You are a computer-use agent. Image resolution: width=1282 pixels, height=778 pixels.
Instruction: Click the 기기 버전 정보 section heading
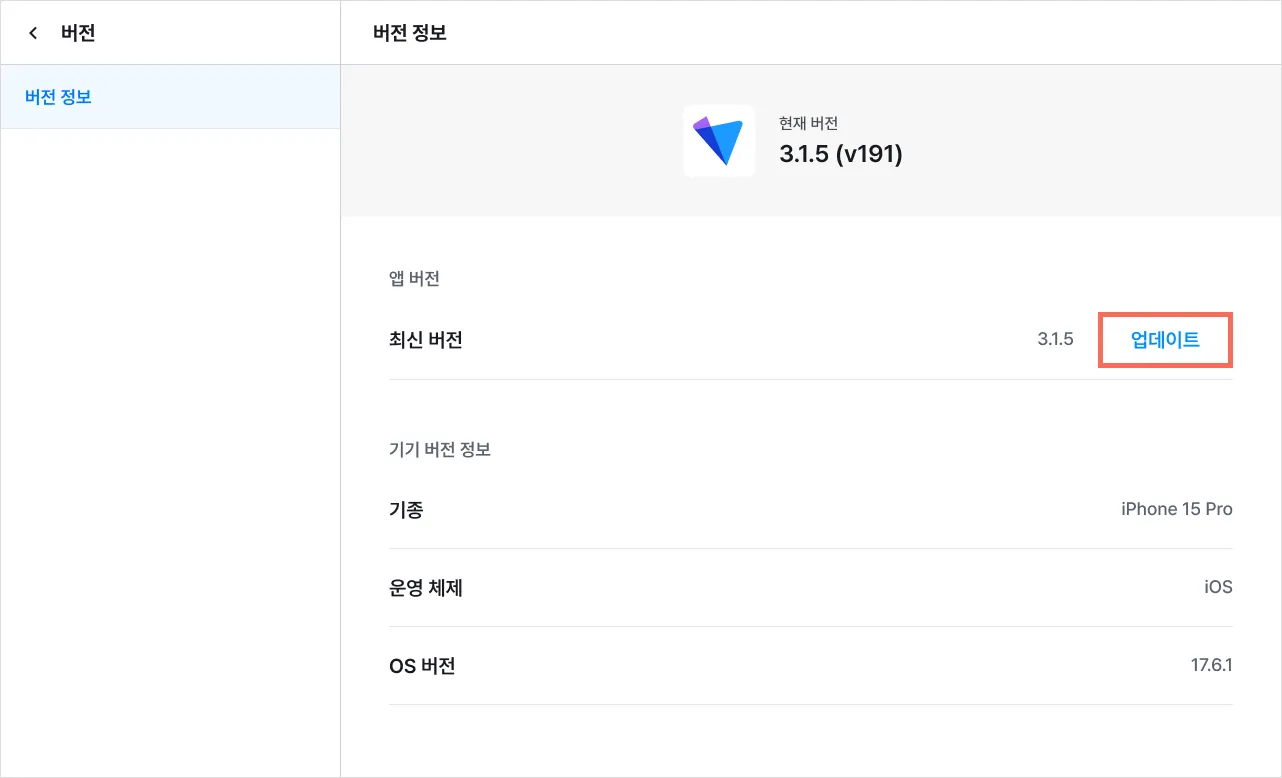[x=439, y=449]
